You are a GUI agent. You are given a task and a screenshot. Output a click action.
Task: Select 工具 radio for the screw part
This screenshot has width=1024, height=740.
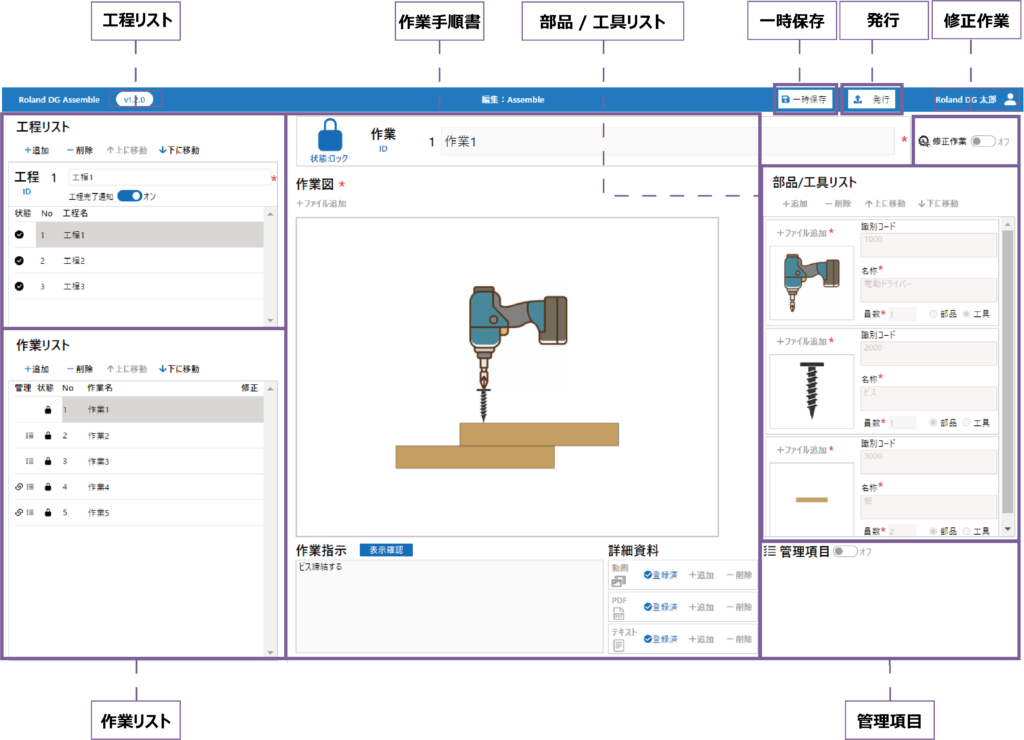[x=967, y=423]
